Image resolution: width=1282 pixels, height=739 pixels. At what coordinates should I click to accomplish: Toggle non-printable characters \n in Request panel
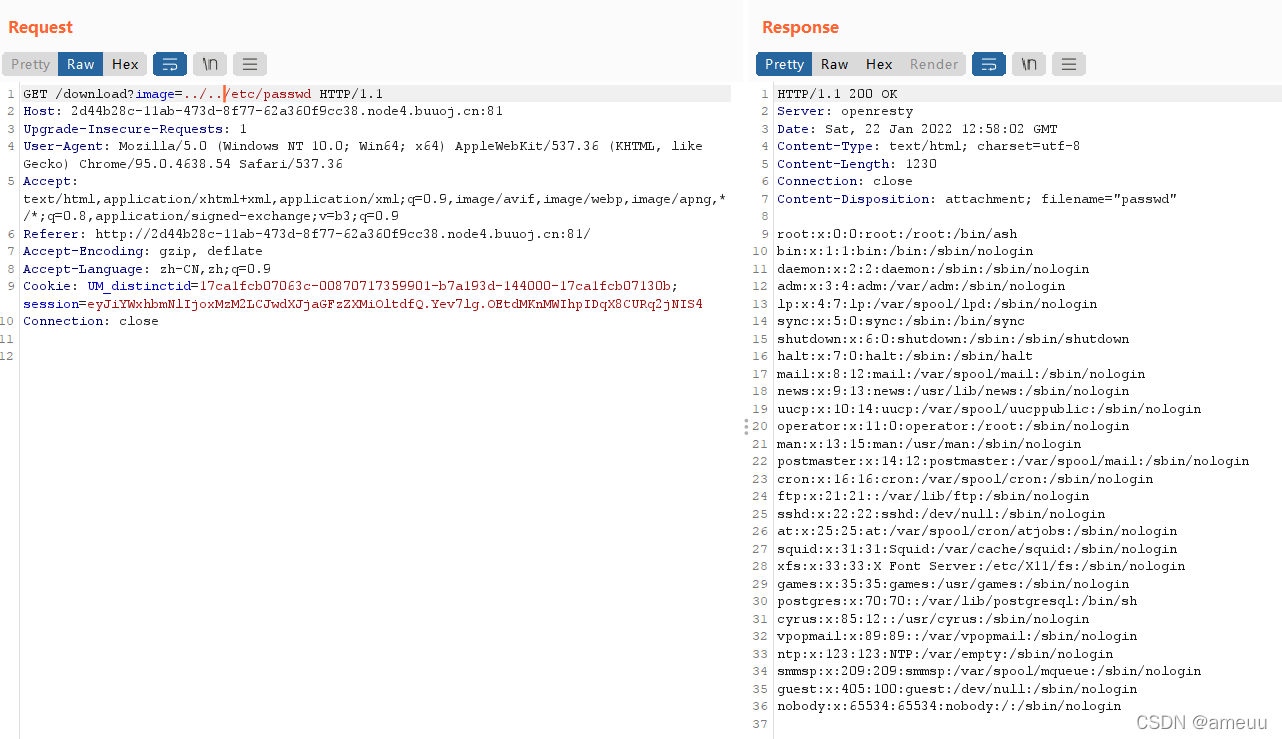click(x=210, y=64)
